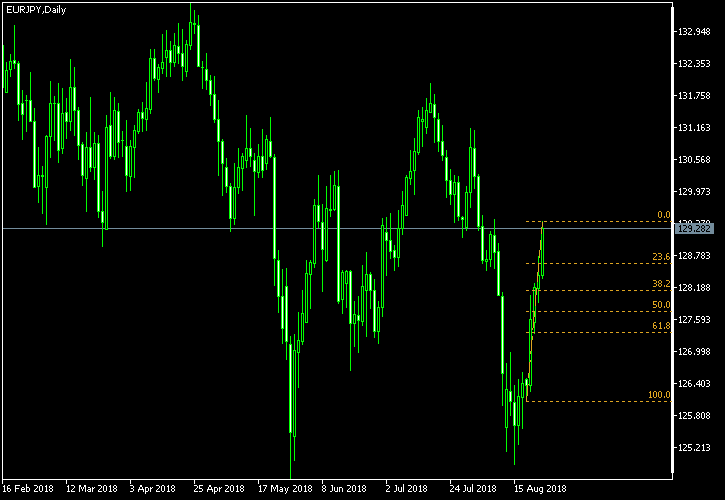725x500 pixels.
Task: Click the 131.163 price axis label
Action: coord(694,128)
